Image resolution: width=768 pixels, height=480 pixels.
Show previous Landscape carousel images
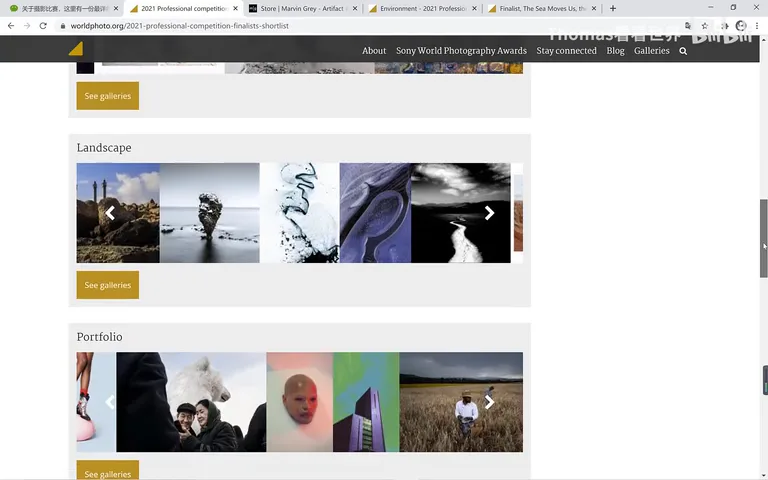(x=110, y=213)
